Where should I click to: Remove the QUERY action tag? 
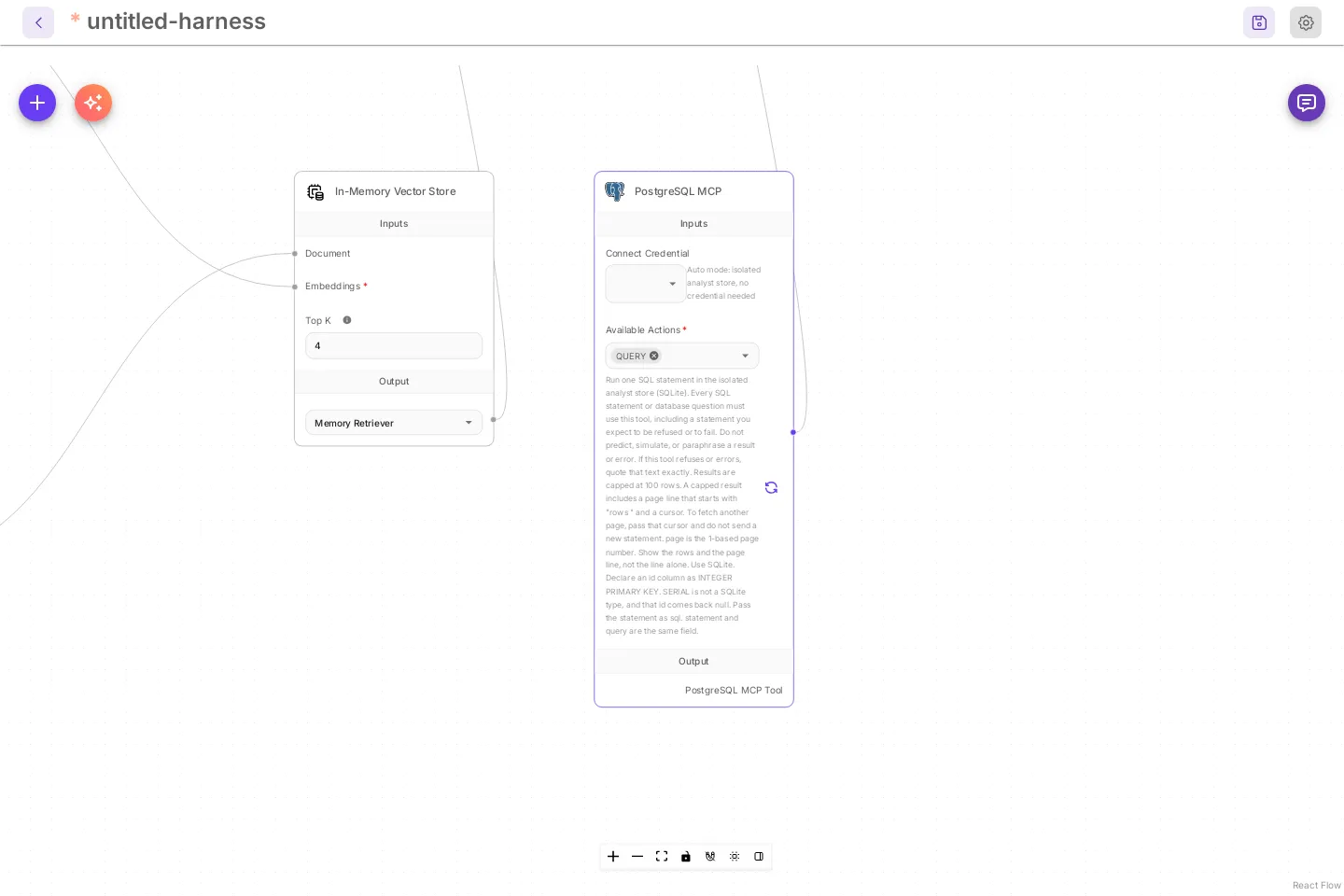coord(654,356)
